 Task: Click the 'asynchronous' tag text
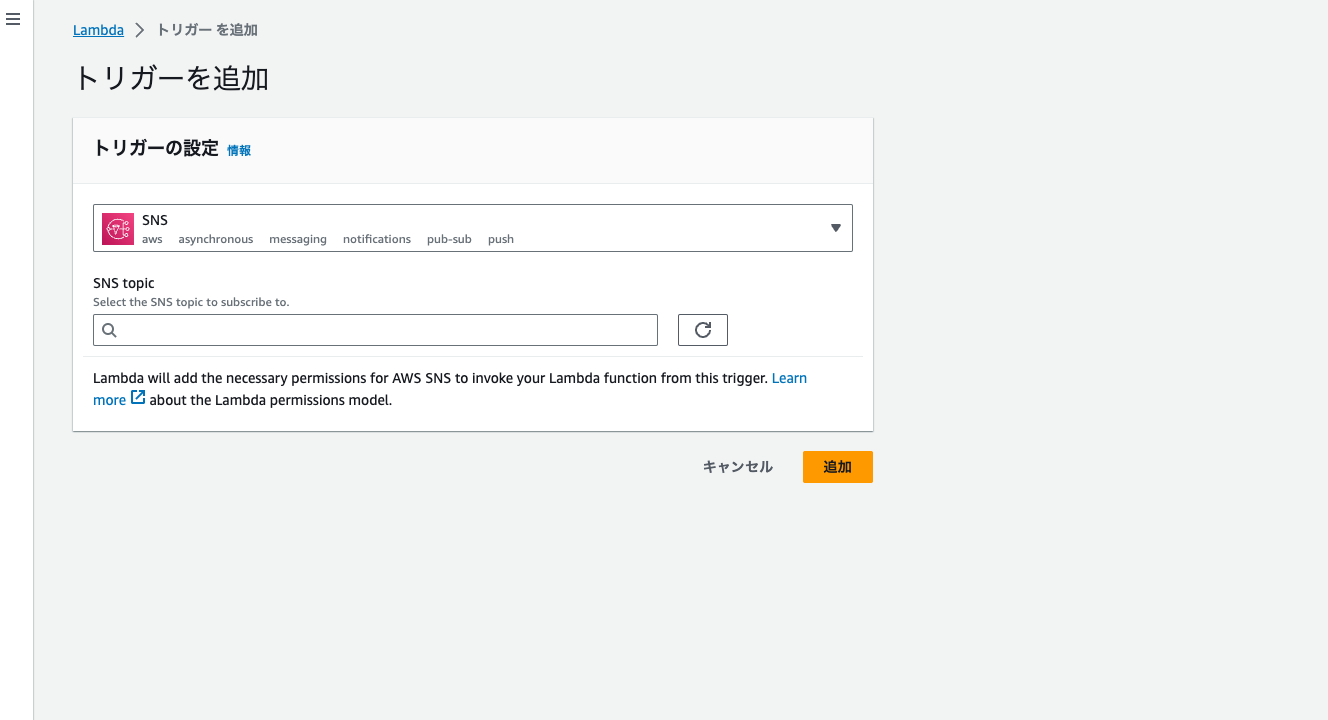tap(216, 239)
